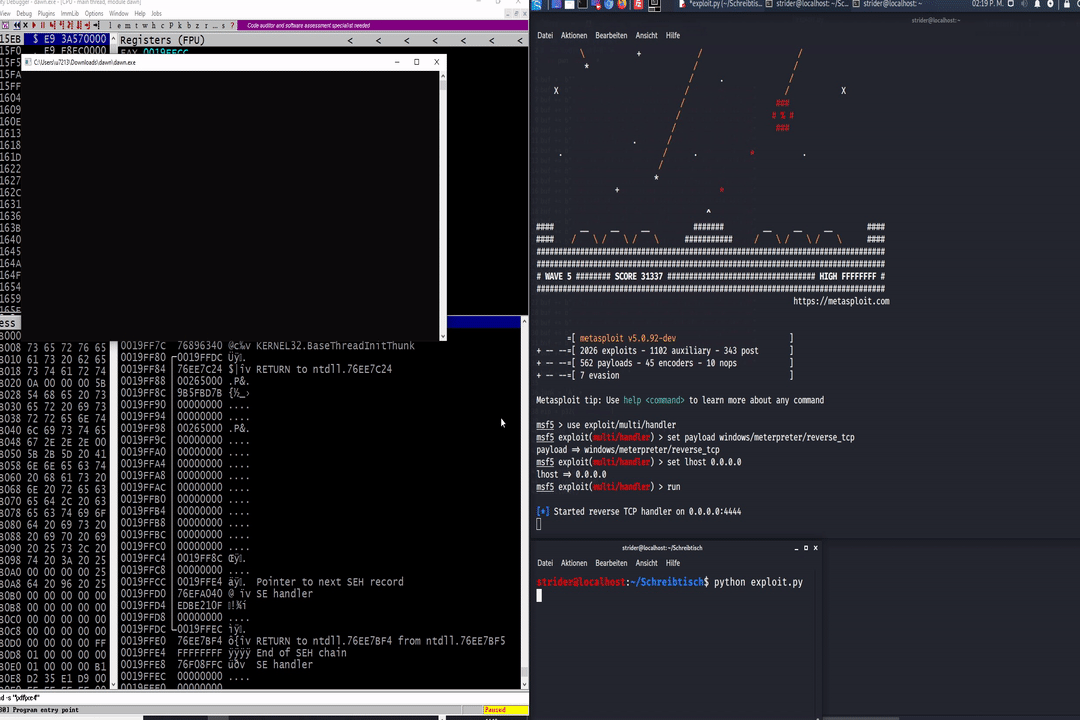Open Datei menu in the msfconsole terminal
1080x720 pixels.
pos(545,35)
